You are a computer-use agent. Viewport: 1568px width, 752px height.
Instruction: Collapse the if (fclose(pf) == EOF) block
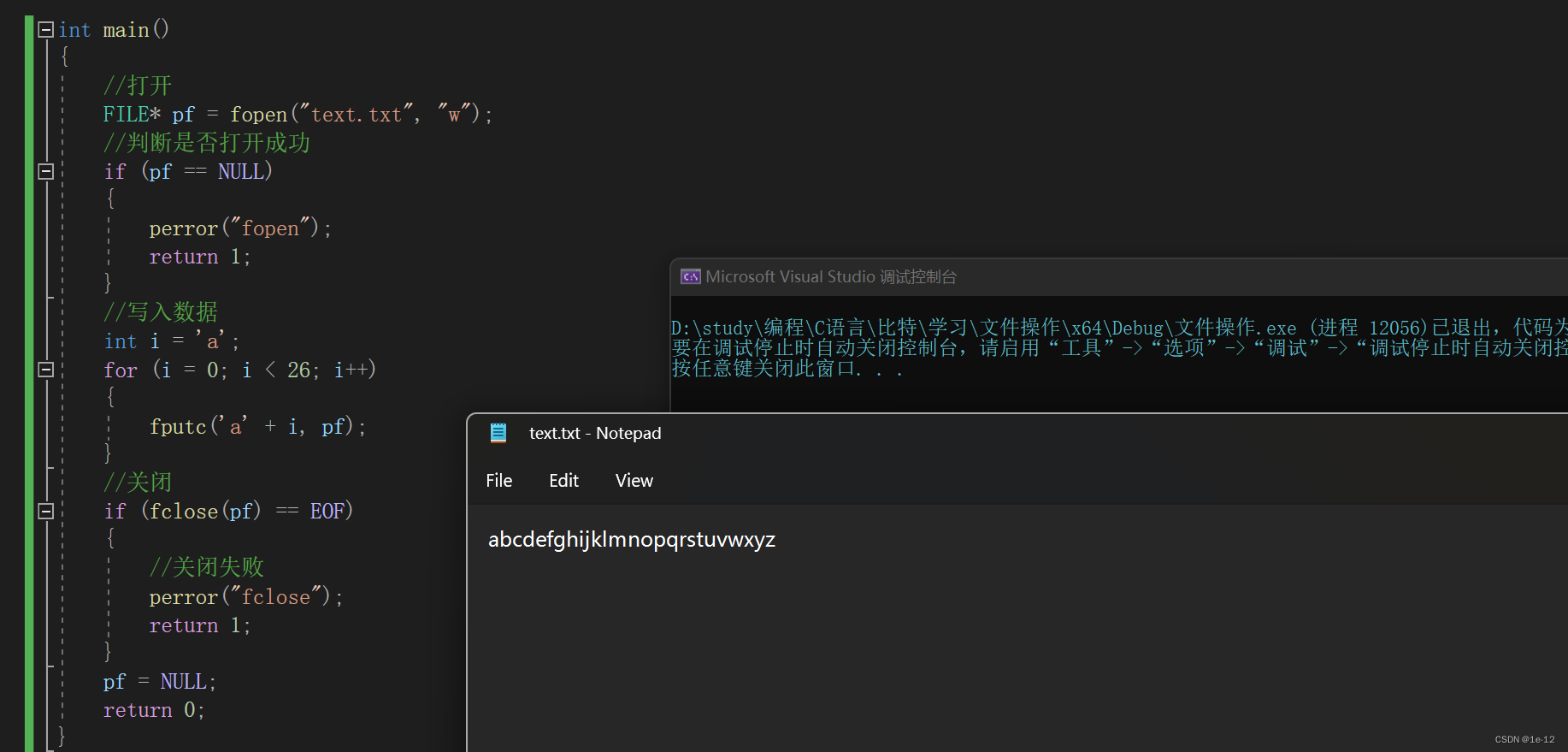coord(46,511)
